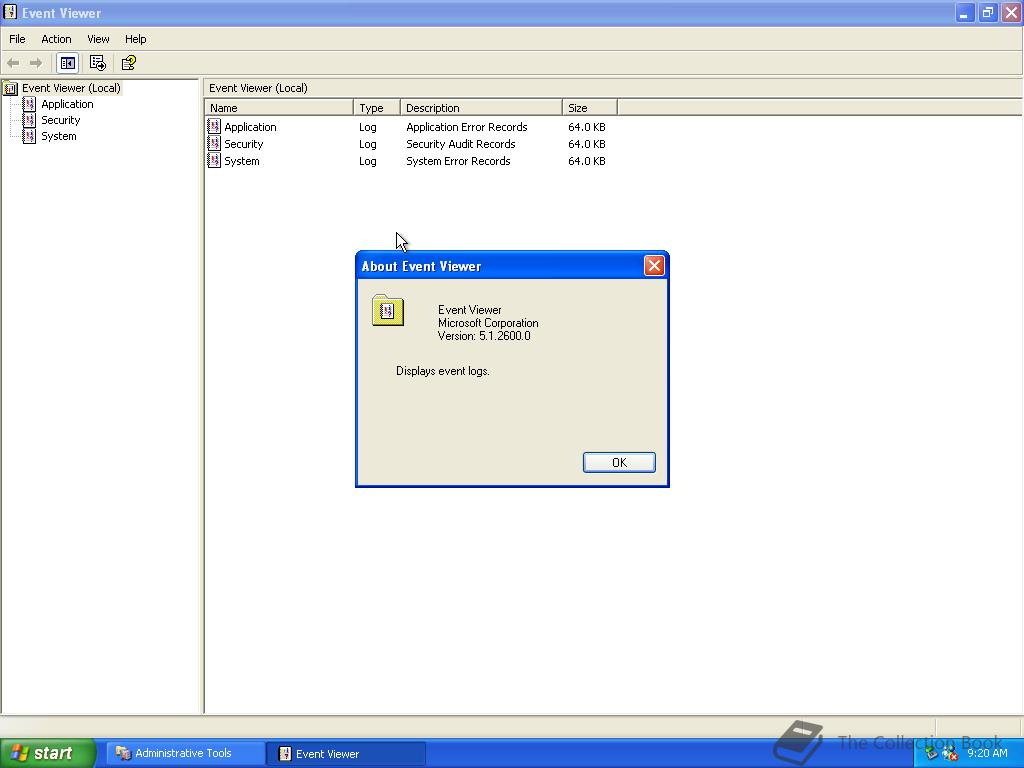Click the Help toolbar icon
The width and height of the screenshot is (1024, 768).
pos(129,63)
